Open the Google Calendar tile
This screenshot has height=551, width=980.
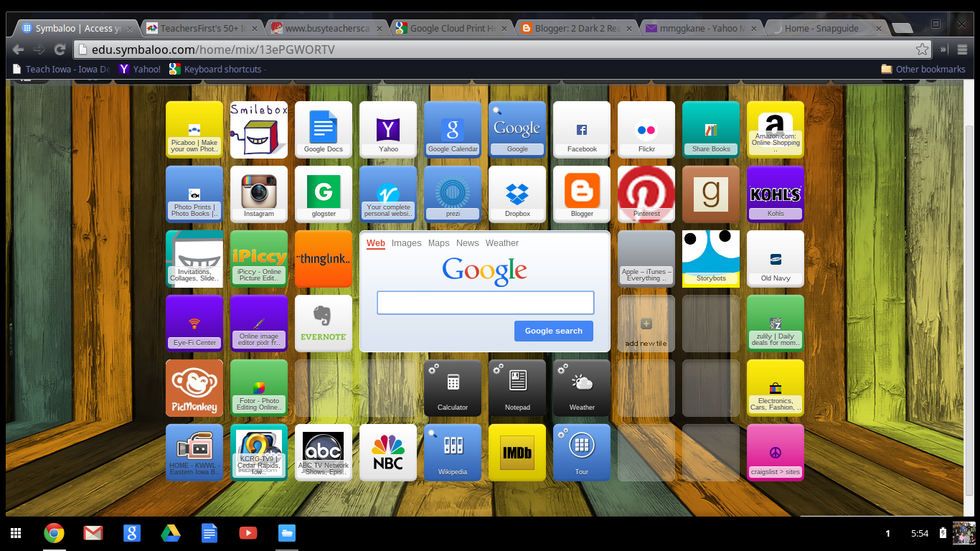(x=452, y=129)
